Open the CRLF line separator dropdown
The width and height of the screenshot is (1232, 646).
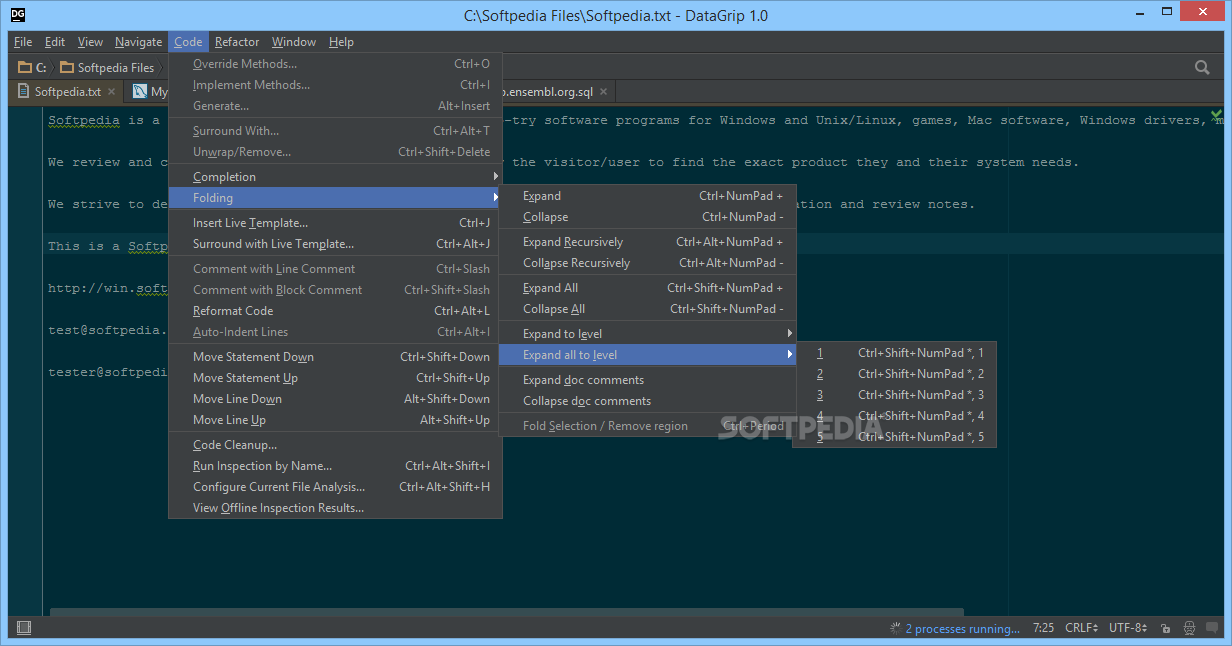coord(1082,629)
